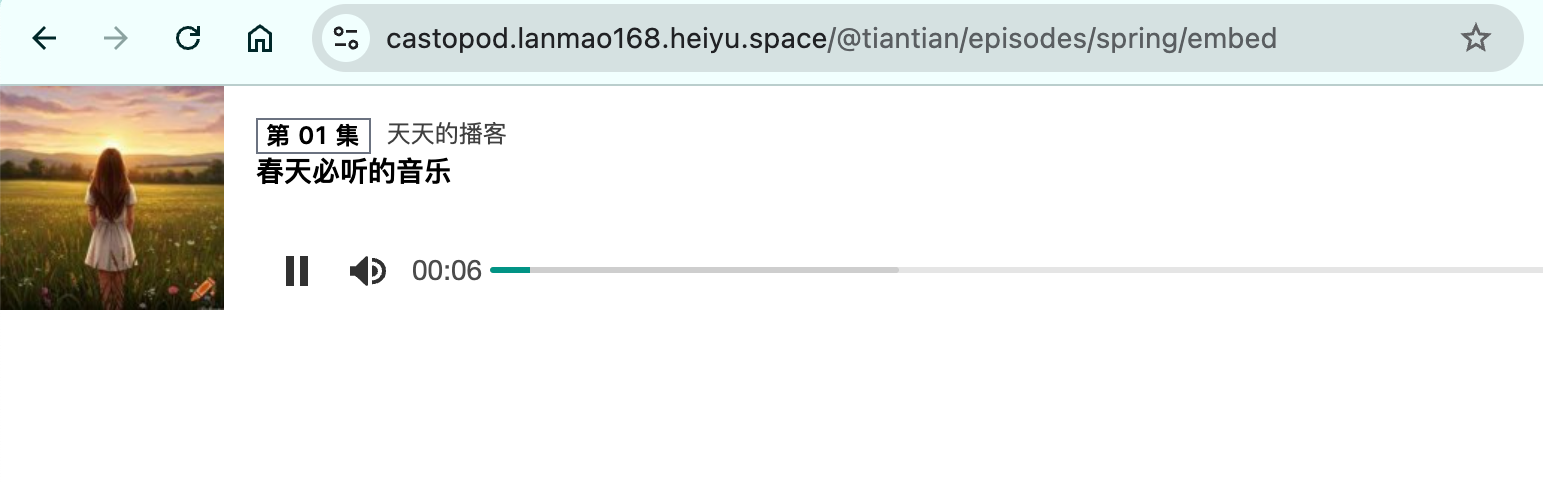The height and width of the screenshot is (484, 1544).
Task: Seek within the green played progress segment
Action: (x=510, y=270)
